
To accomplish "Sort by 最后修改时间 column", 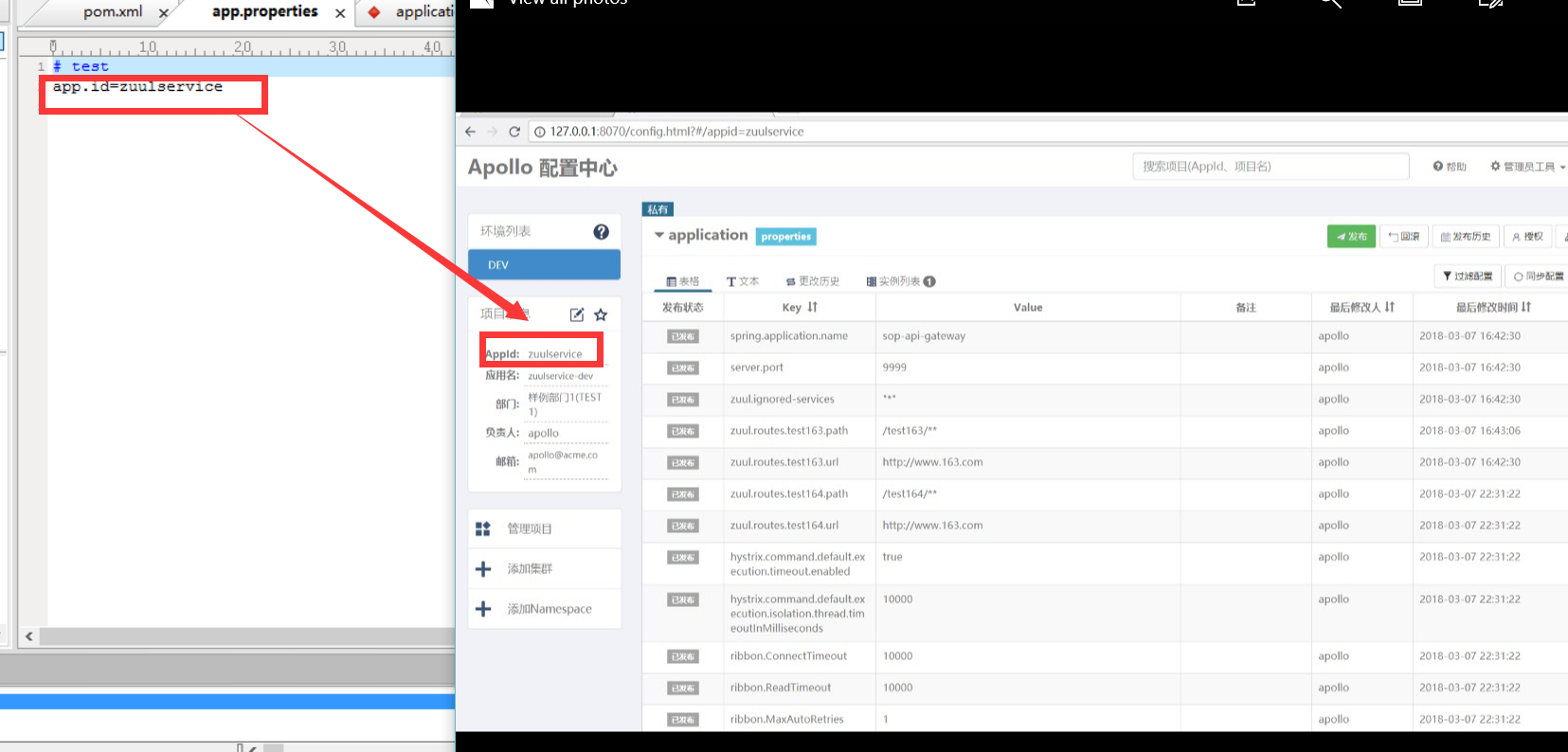I will pos(1525,307).
